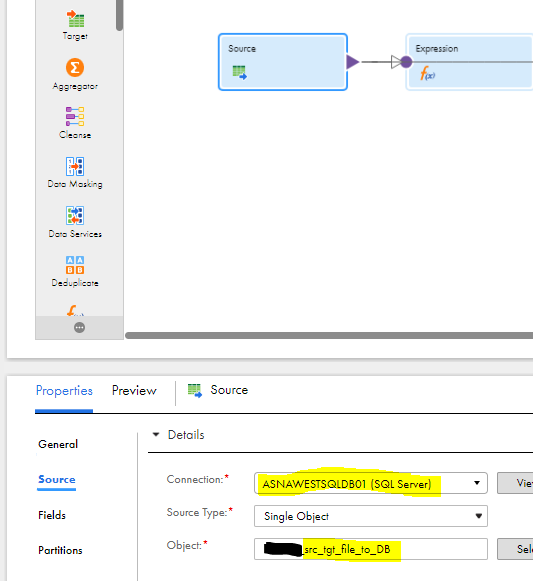This screenshot has width=533, height=581.
Task: Click the Source icon in the properties header
Action: point(195,391)
